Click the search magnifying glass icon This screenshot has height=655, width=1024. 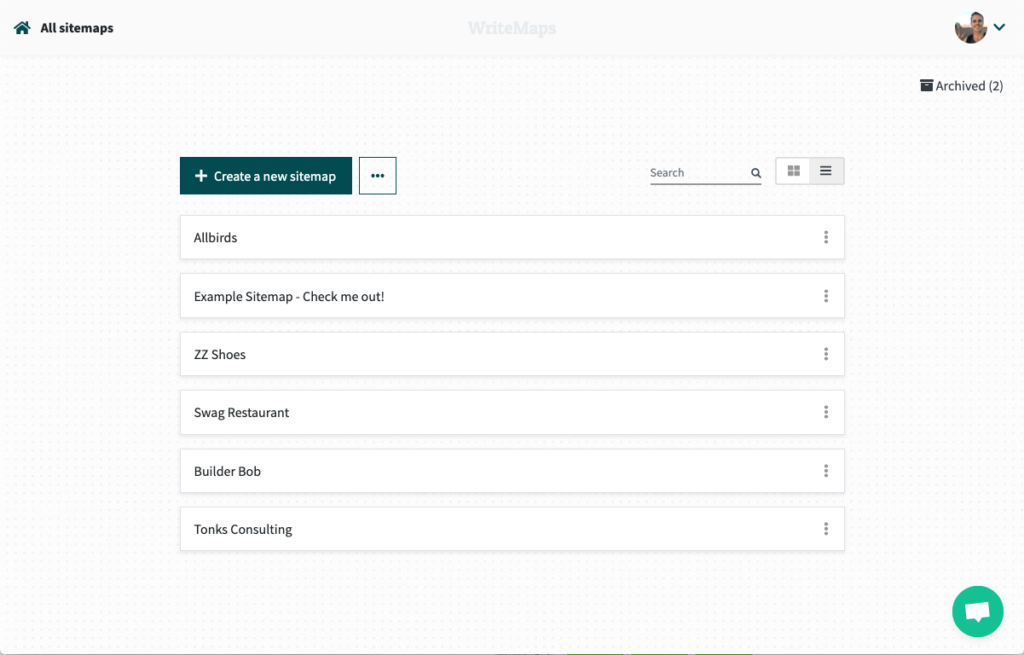(x=756, y=172)
